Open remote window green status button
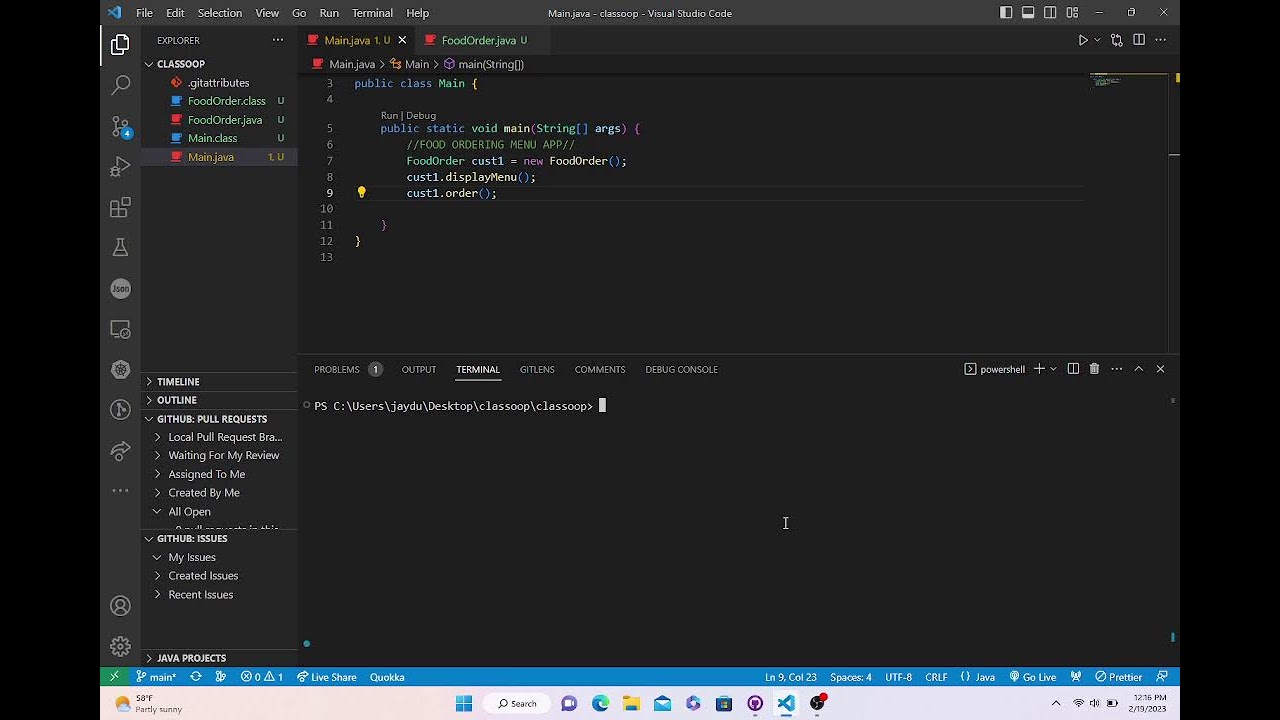This screenshot has height=720, width=1280. tap(114, 677)
